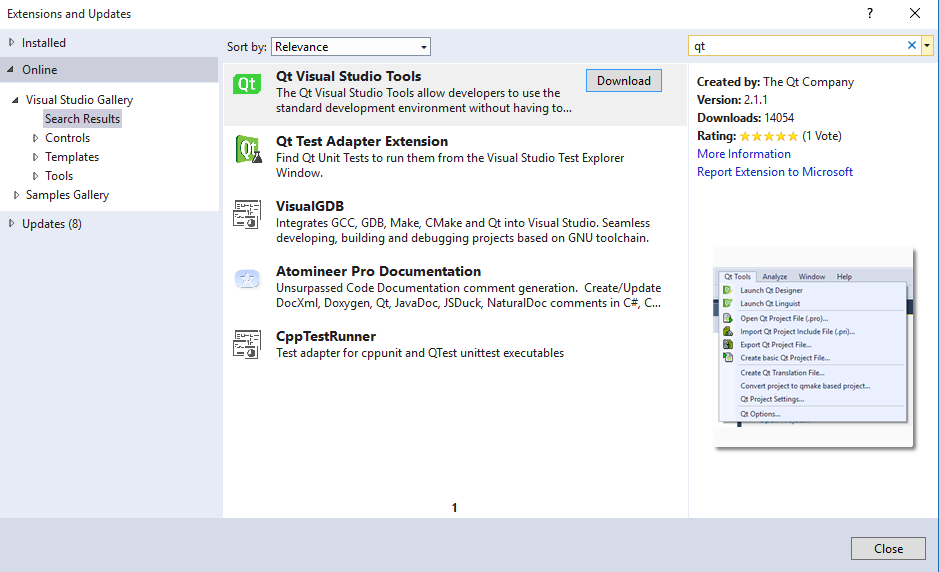Viewport: 939px width, 572px height.
Task: Click the VisualGDB extension icon
Action: pyautogui.click(x=247, y=214)
